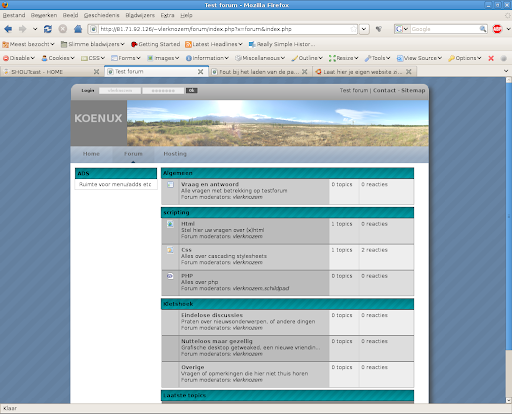
Task: Open the Adblock Plus icon
Action: pyautogui.click(x=497, y=29)
